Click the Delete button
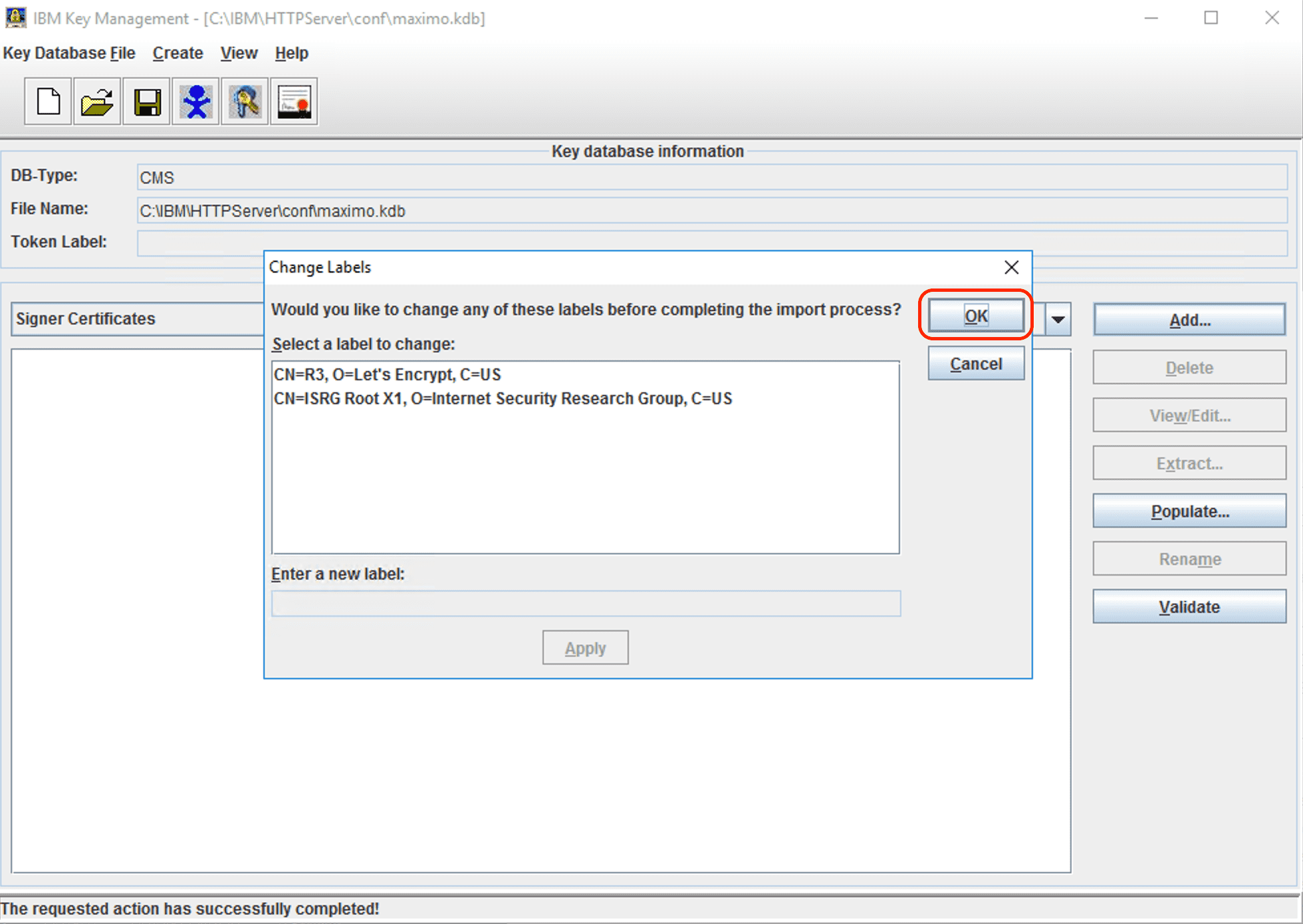 [x=1189, y=368]
